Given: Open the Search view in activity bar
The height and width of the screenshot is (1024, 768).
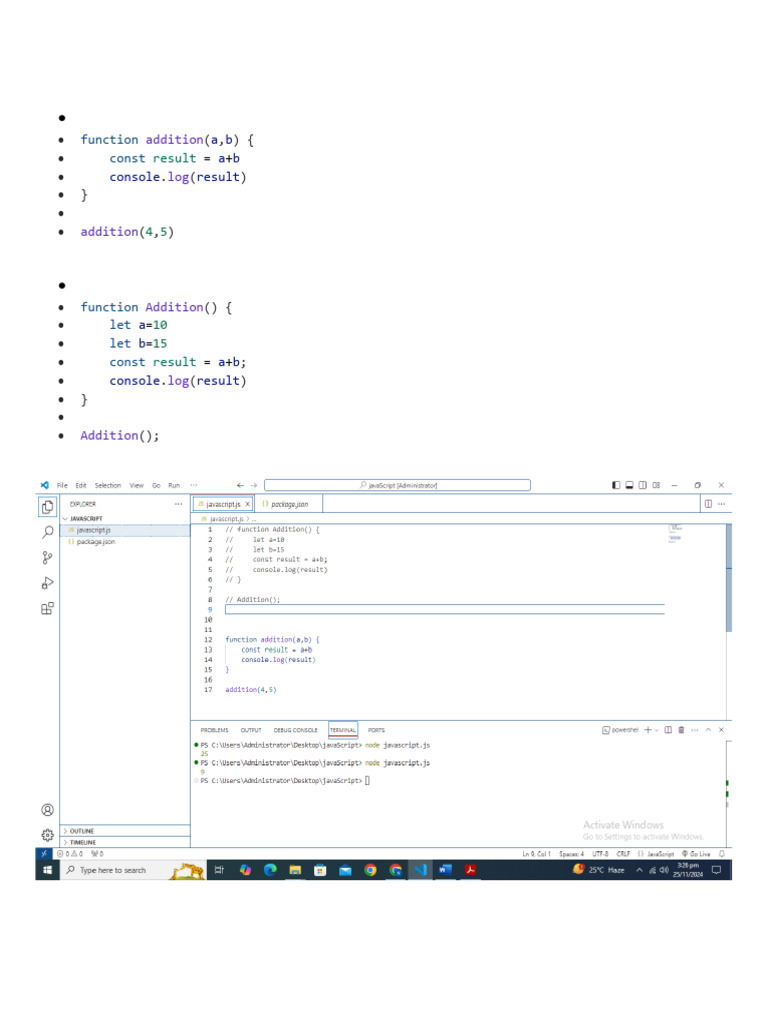Looking at the screenshot, I should coord(47,532).
